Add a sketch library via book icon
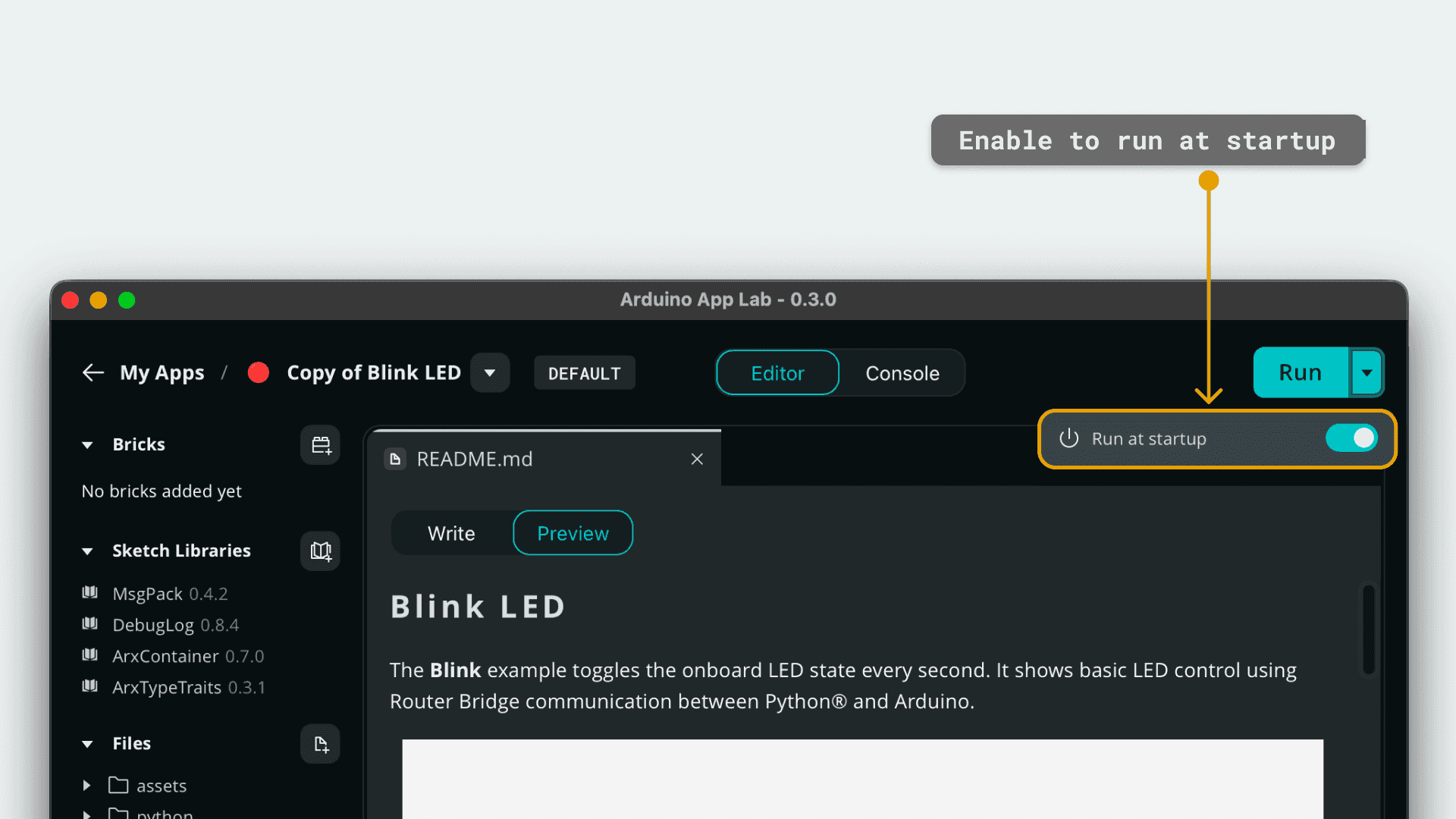The width and height of the screenshot is (1456, 819). pos(321,551)
